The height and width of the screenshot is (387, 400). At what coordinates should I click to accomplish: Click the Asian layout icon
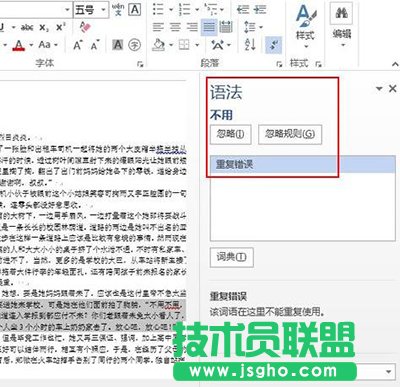pos(218,45)
